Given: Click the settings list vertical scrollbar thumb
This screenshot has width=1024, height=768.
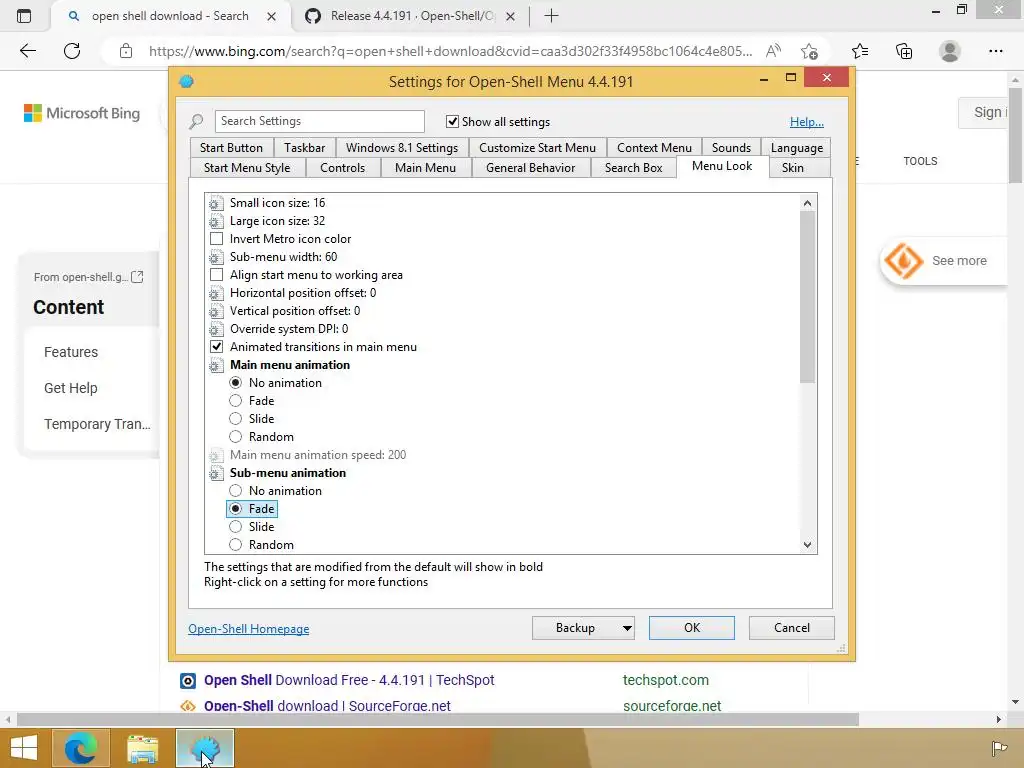Looking at the screenshot, I should [x=808, y=297].
